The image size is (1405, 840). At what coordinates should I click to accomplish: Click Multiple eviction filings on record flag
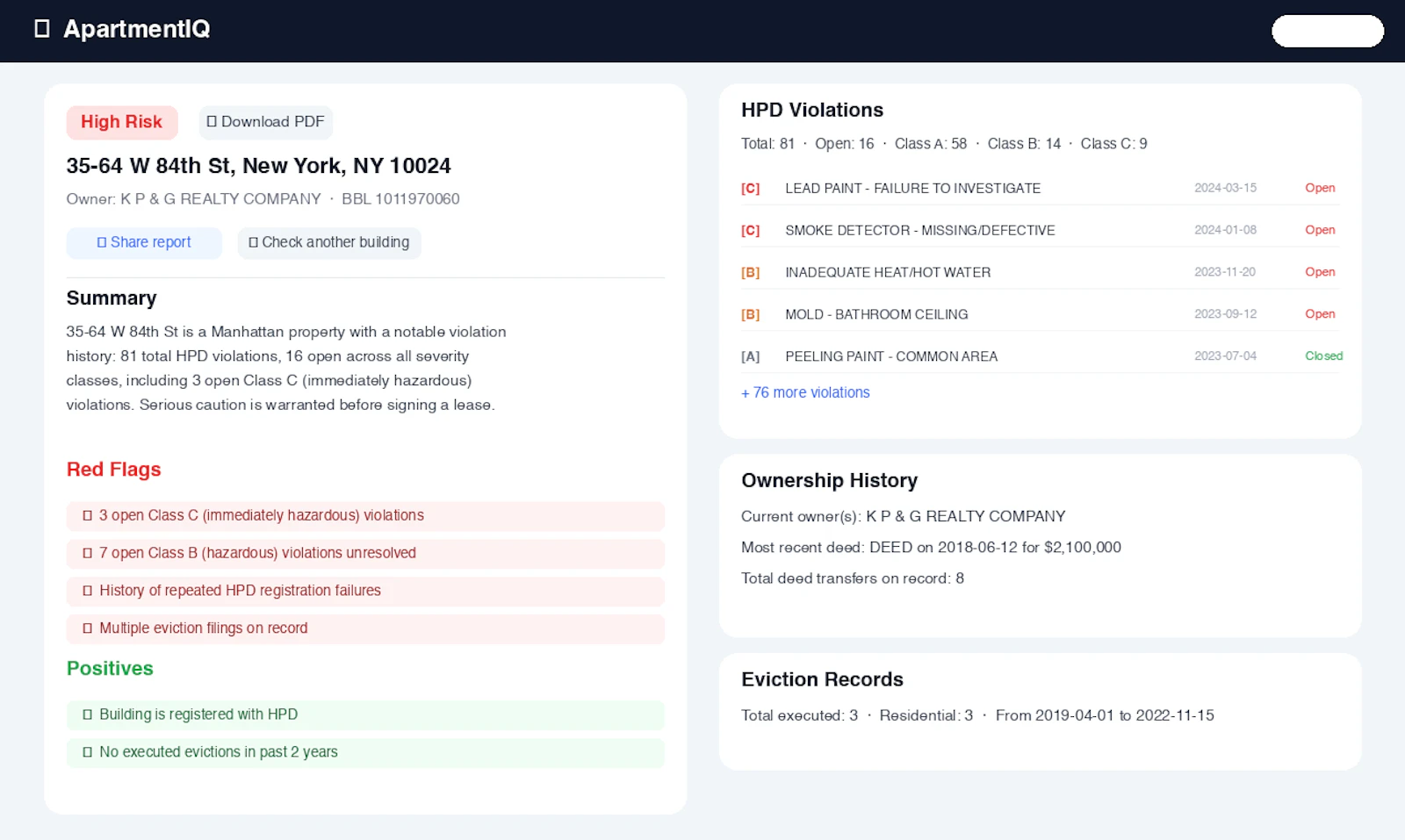(x=365, y=629)
